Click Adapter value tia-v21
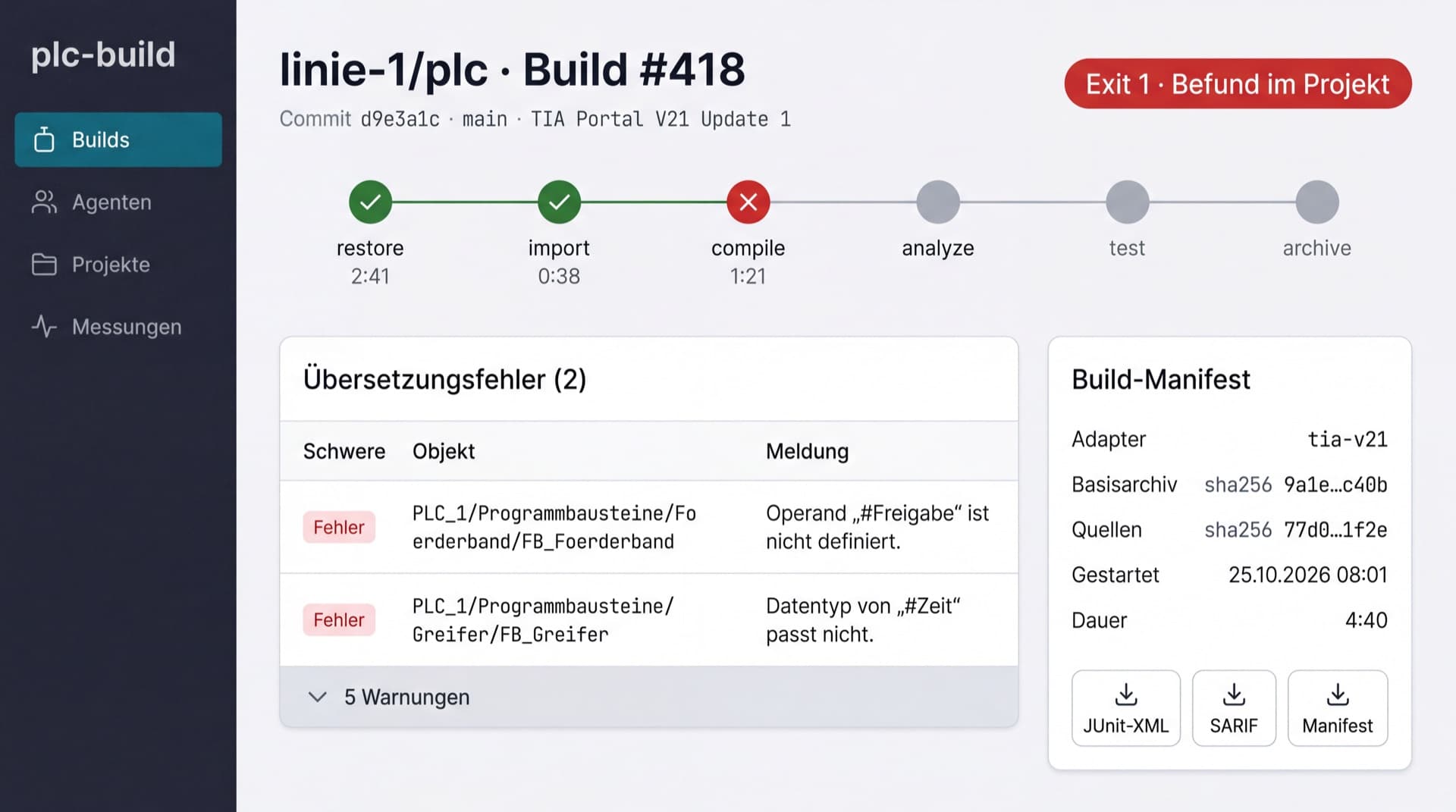Image resolution: width=1456 pixels, height=812 pixels. (x=1348, y=439)
